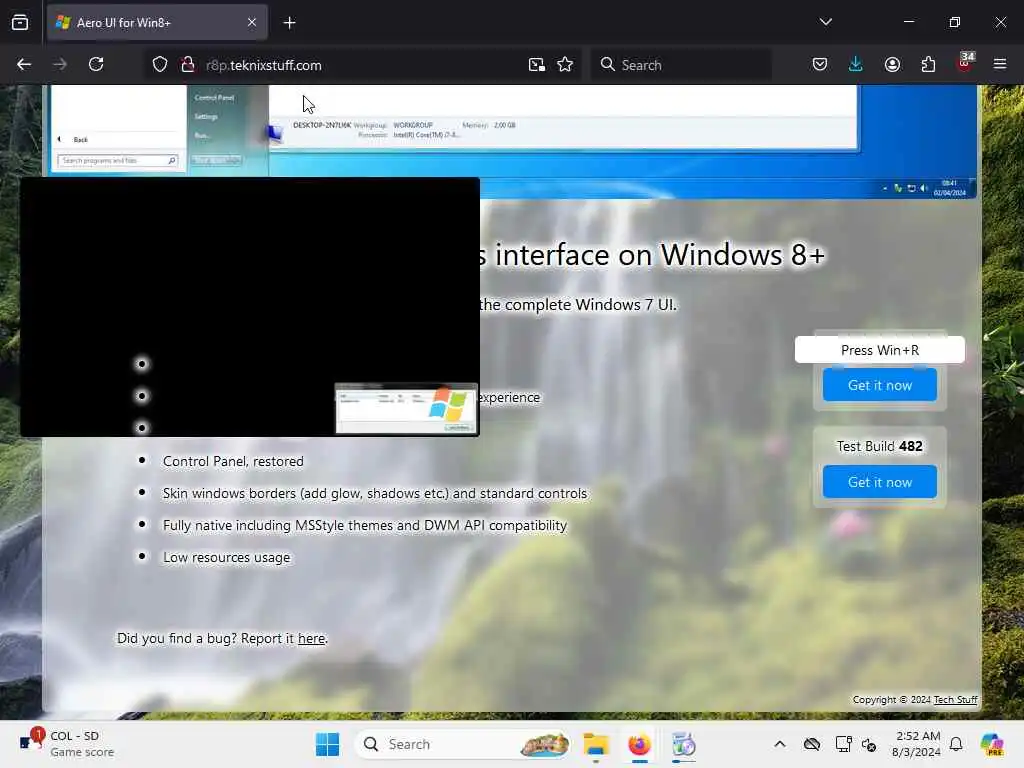The image size is (1024, 768).
Task: Click 'Low resources usage' feature text
Action: (227, 557)
